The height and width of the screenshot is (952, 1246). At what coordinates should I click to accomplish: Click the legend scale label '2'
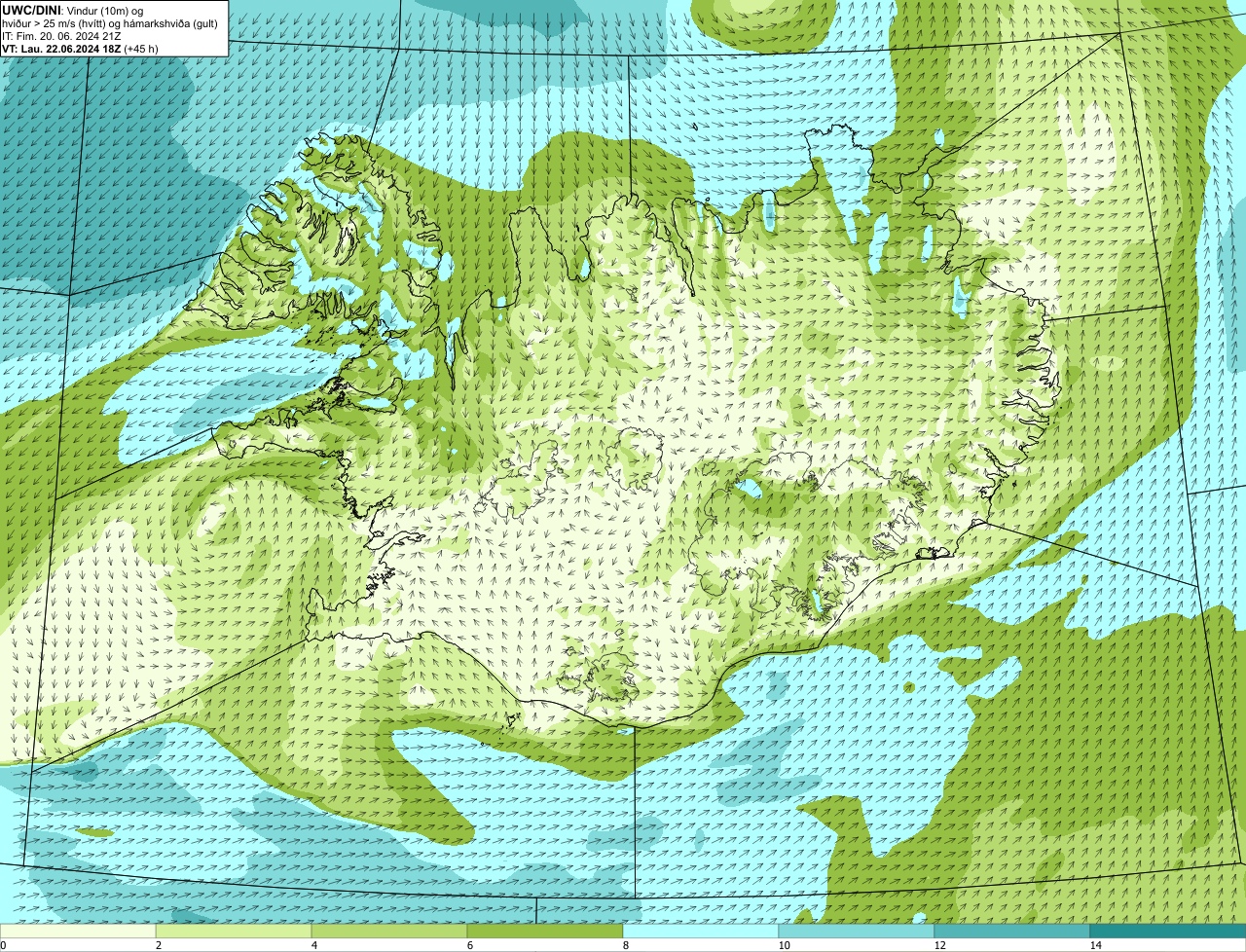158,945
